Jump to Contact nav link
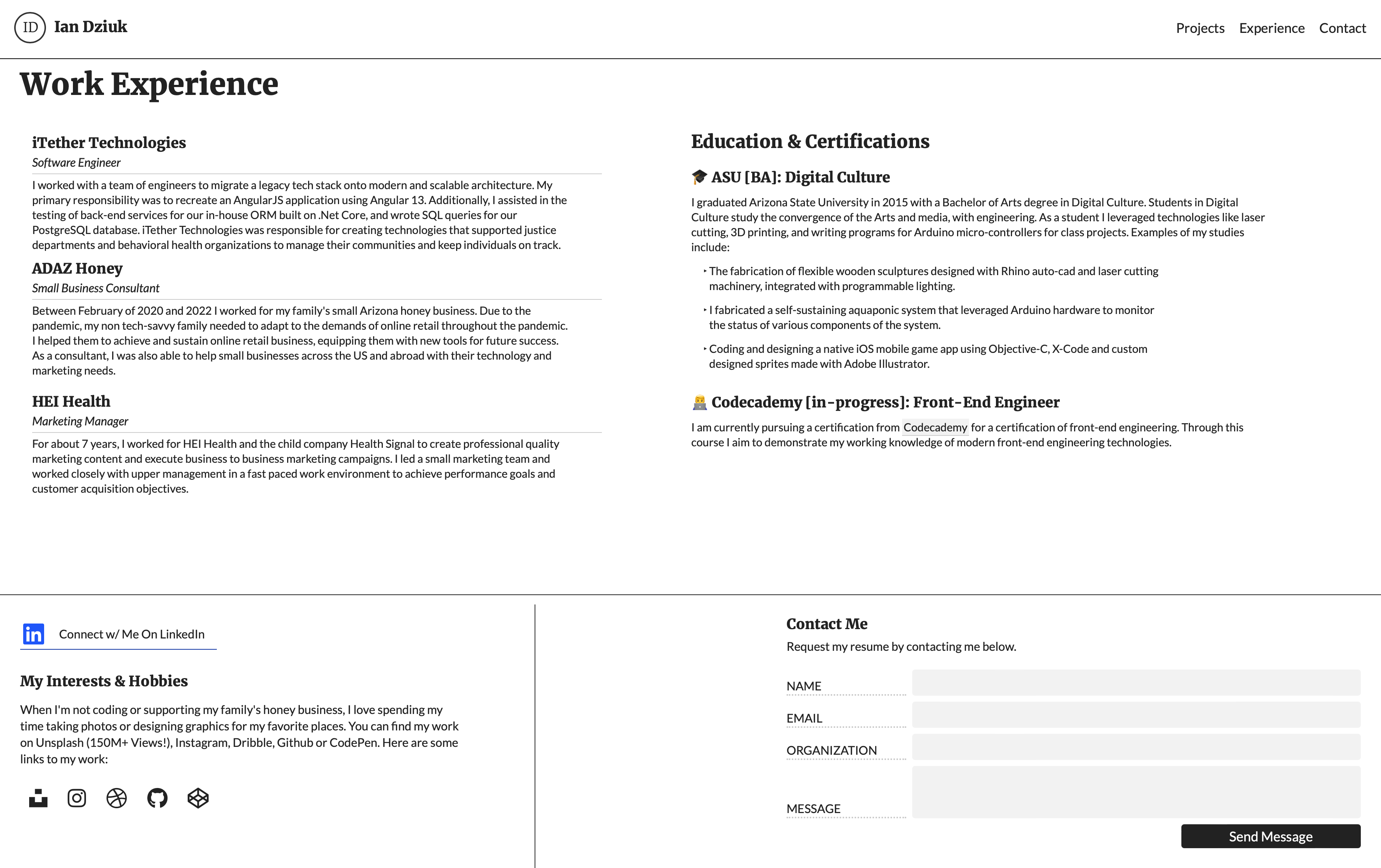The width and height of the screenshot is (1381, 868). pos(1342,28)
